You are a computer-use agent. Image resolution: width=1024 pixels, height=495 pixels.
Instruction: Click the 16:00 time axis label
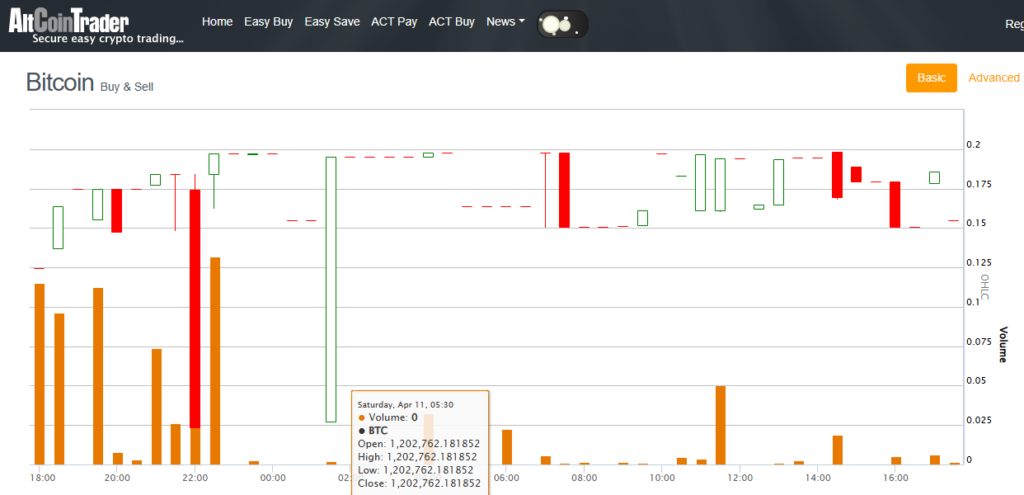895,478
